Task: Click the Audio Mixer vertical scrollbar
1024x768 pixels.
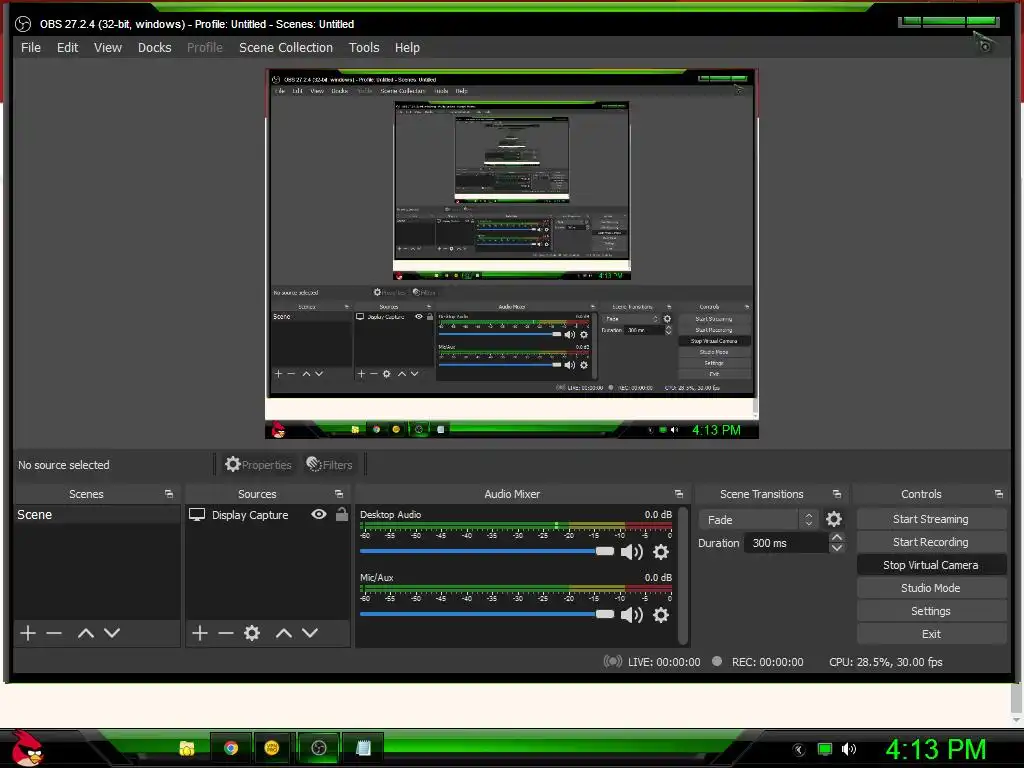Action: [683, 575]
